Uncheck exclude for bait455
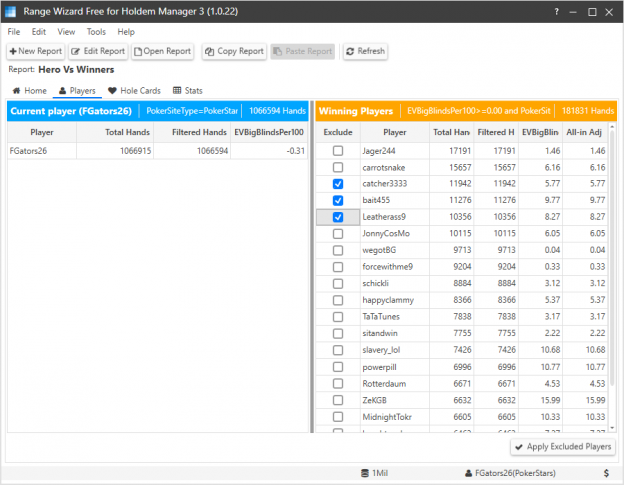This screenshot has height=485, width=624. tap(338, 201)
